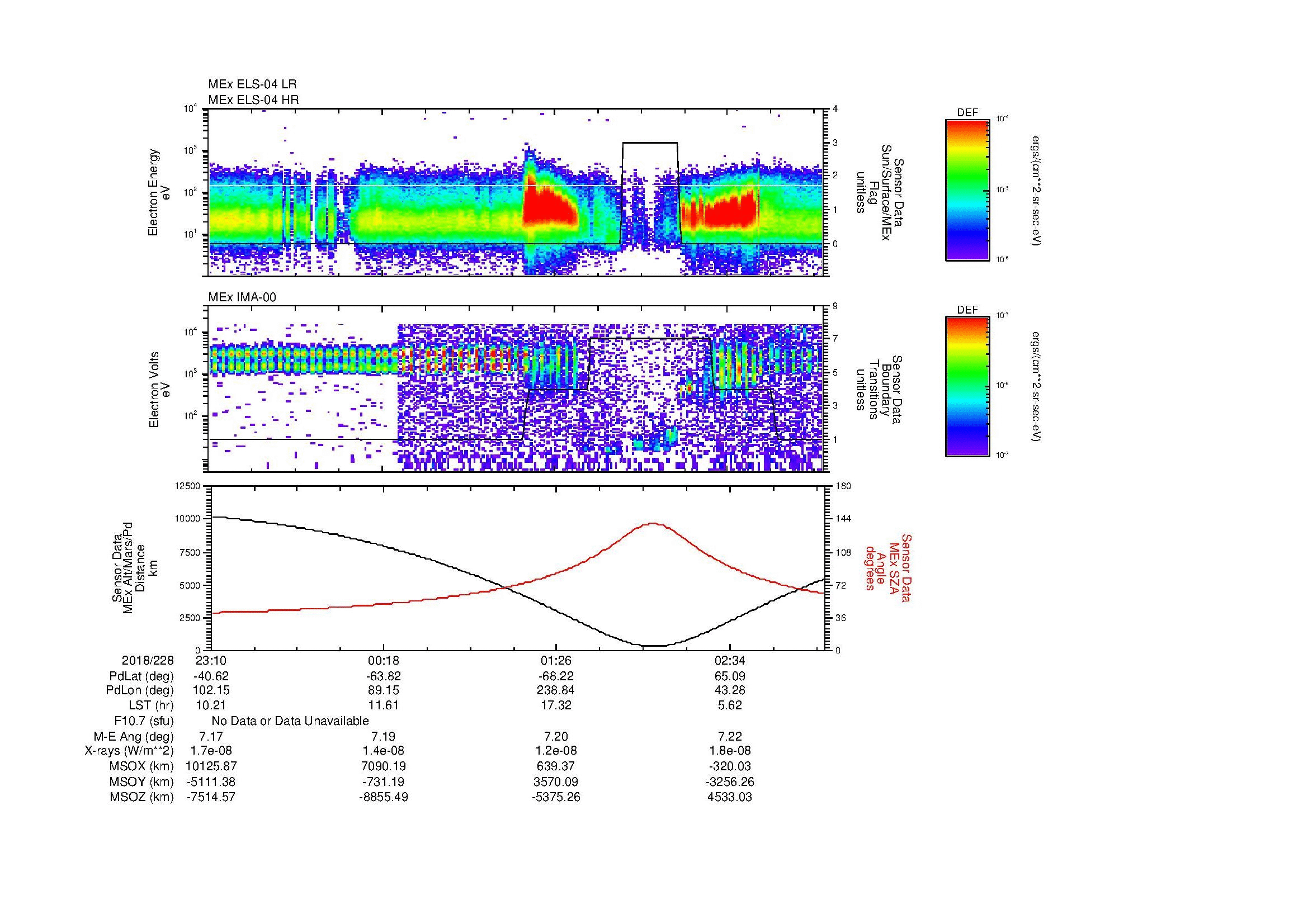Click the MSOY value 3570.09
This screenshot has height=924, width=1308.
[556, 781]
